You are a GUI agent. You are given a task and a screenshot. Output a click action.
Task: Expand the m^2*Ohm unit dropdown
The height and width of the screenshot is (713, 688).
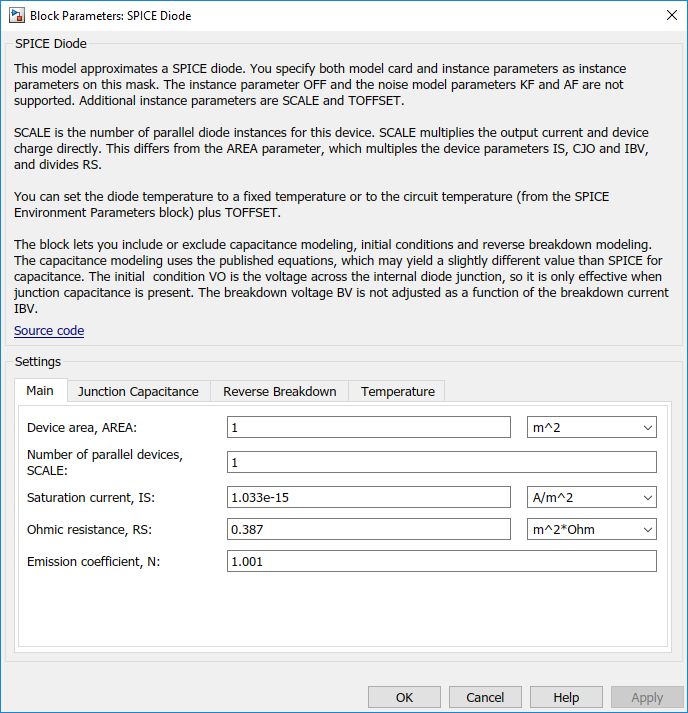coord(592,529)
